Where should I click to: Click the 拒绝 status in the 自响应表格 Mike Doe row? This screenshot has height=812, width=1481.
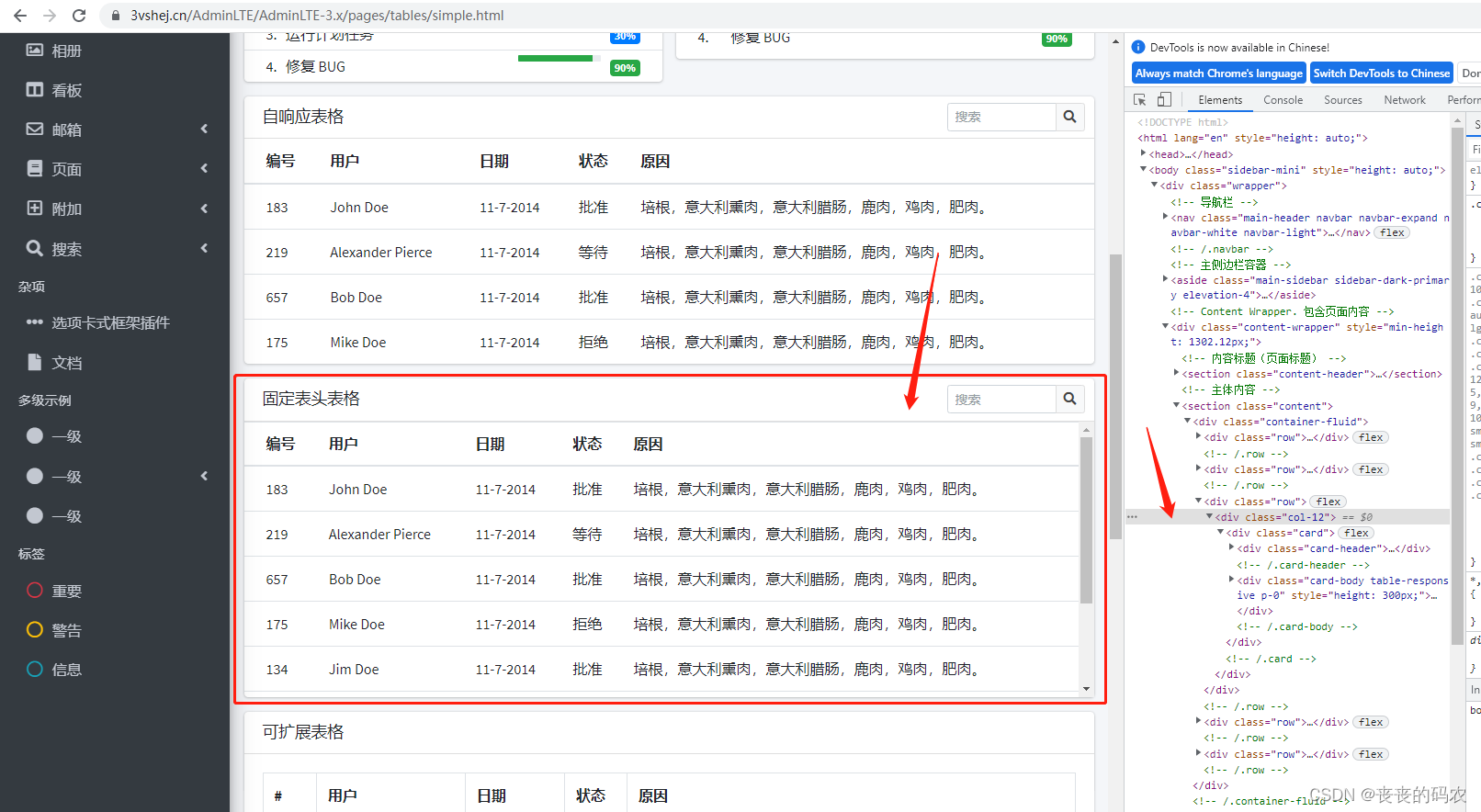594,342
